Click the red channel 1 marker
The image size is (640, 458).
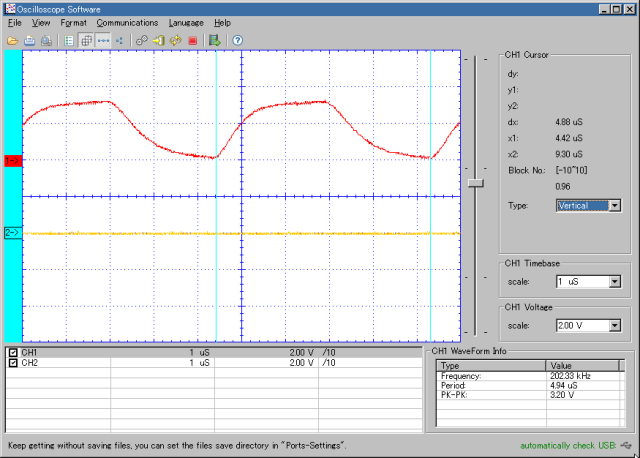(x=13, y=160)
